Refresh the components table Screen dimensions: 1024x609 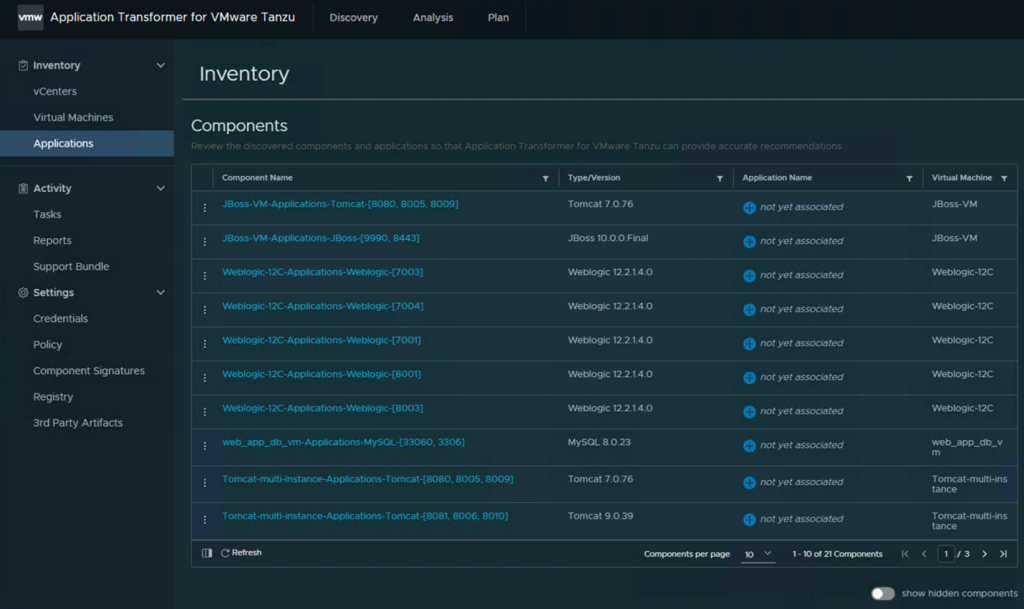[242, 553]
